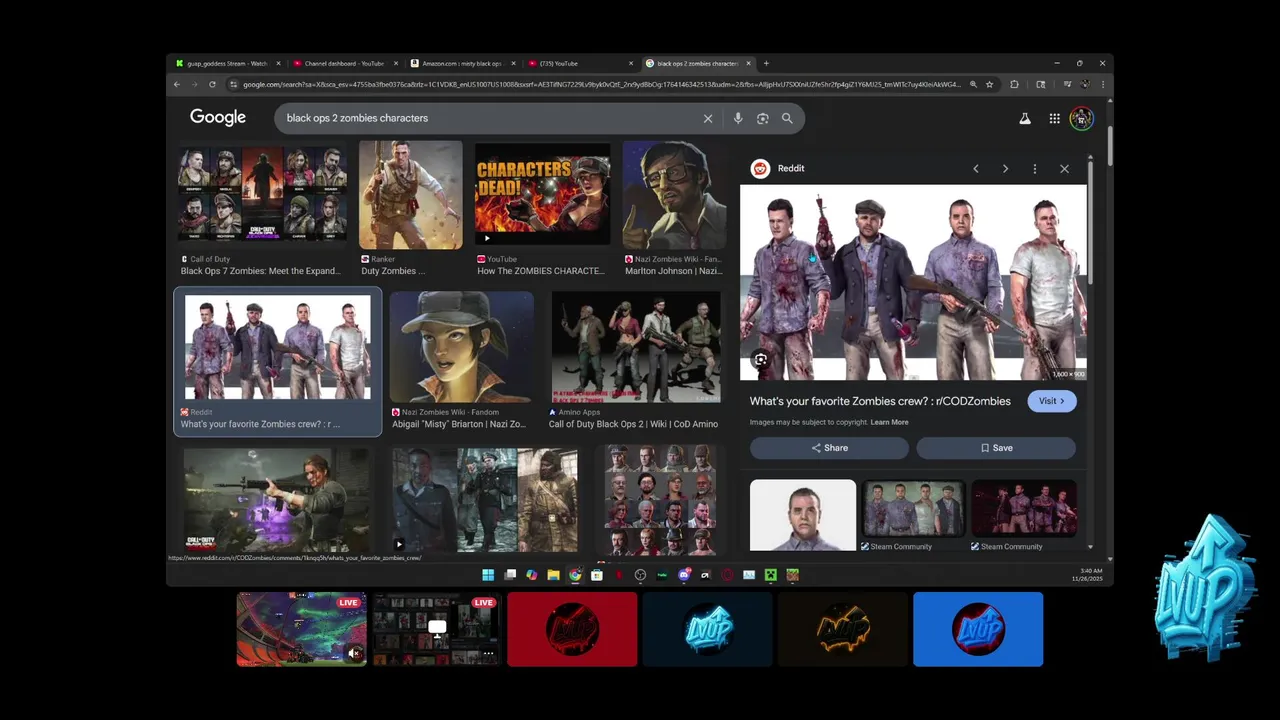Open the Windows Start menu
The height and width of the screenshot is (720, 1280).
tap(488, 575)
